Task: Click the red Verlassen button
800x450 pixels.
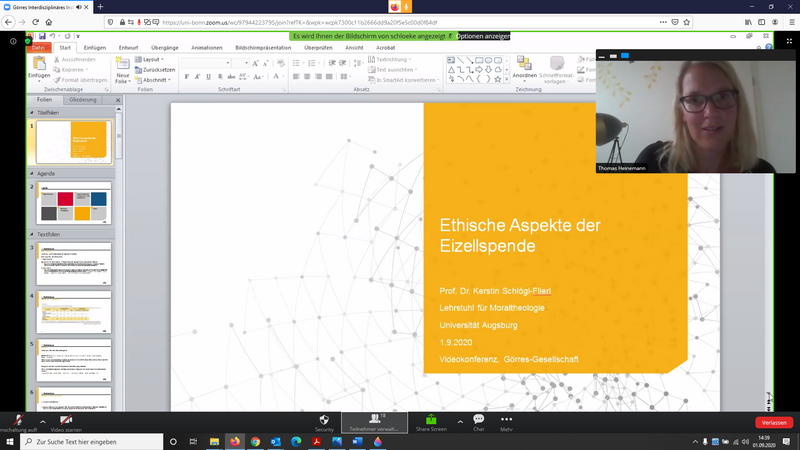Action: pos(773,422)
